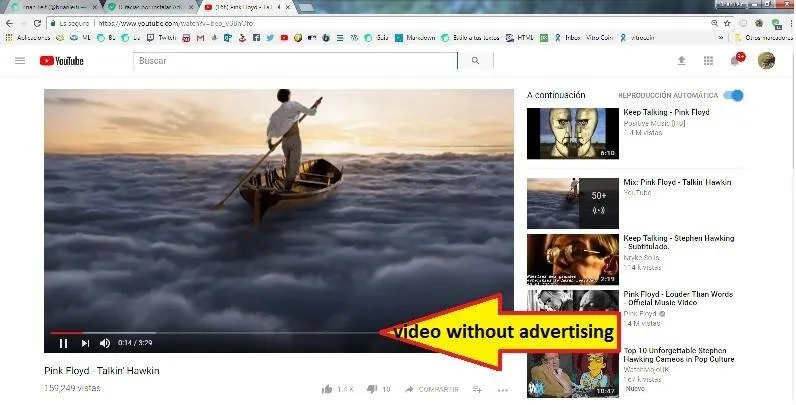The width and height of the screenshot is (796, 405).
Task: Open the YouTube bookmark icon
Action: pos(284,38)
